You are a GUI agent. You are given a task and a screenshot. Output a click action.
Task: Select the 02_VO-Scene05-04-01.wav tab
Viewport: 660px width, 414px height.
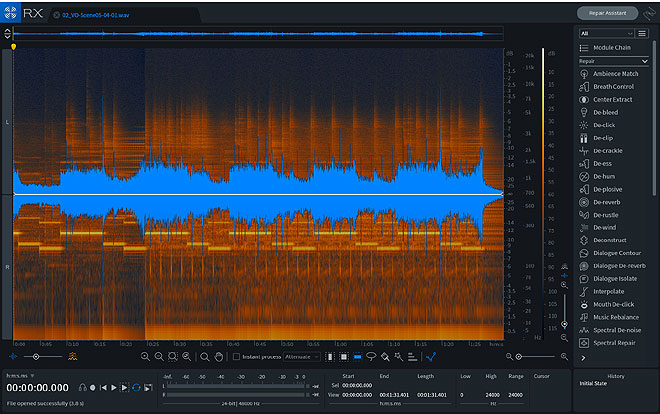96,15
